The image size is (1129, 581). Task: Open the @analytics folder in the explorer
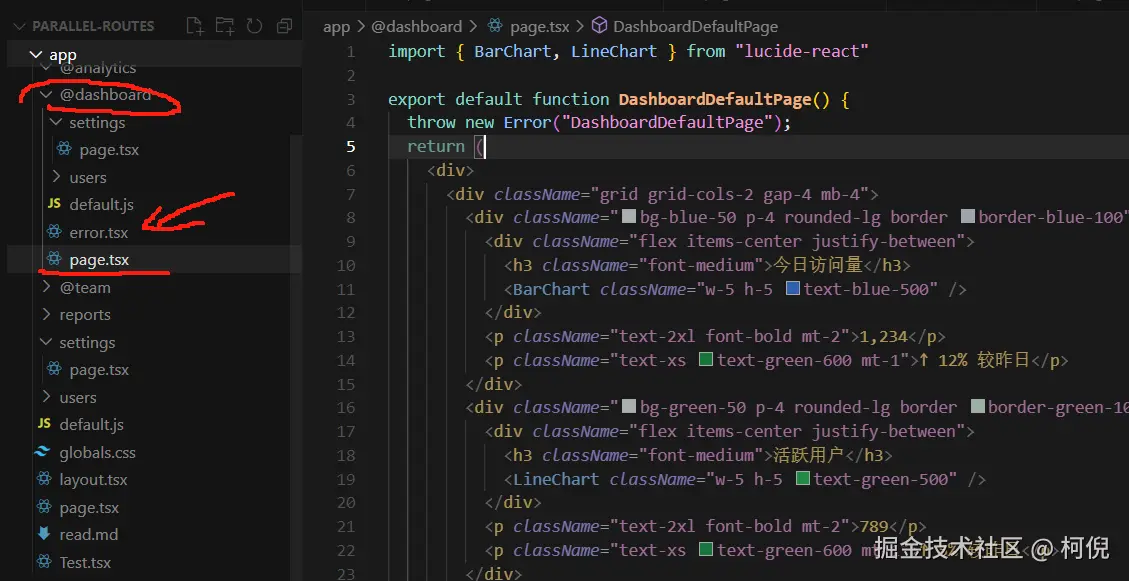97,68
